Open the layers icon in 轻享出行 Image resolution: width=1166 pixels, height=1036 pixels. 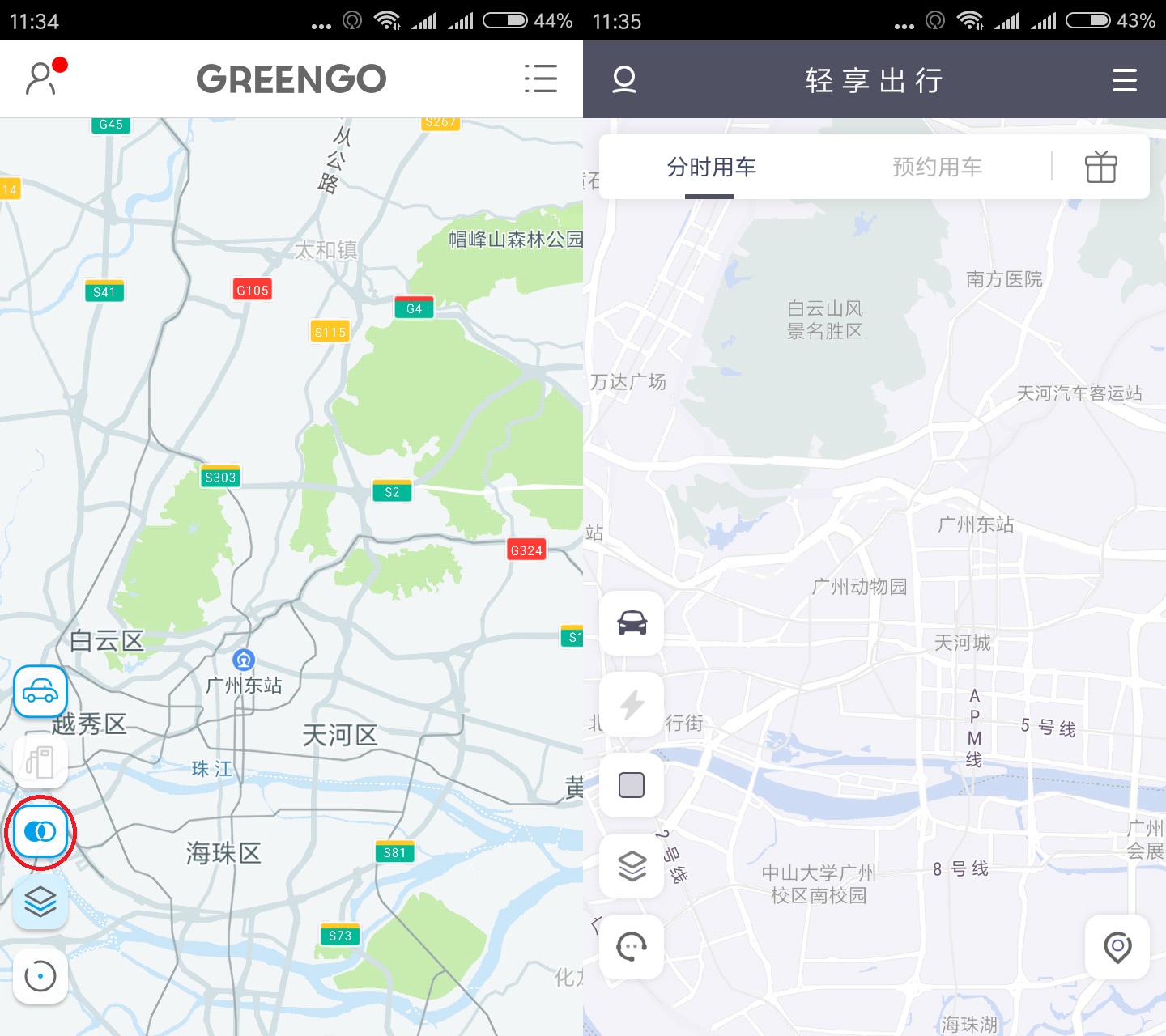tap(632, 866)
